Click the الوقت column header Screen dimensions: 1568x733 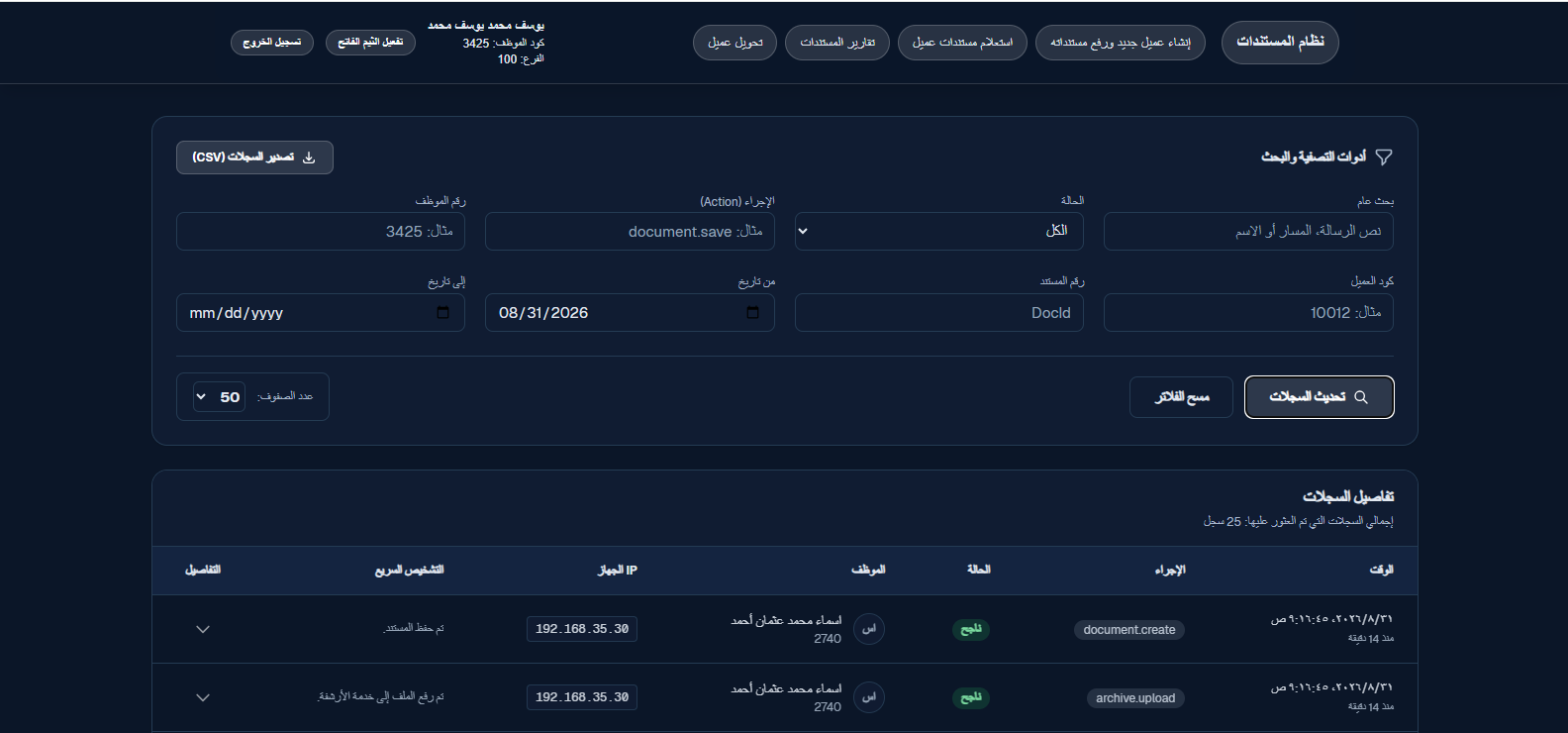pyautogui.click(x=1381, y=570)
